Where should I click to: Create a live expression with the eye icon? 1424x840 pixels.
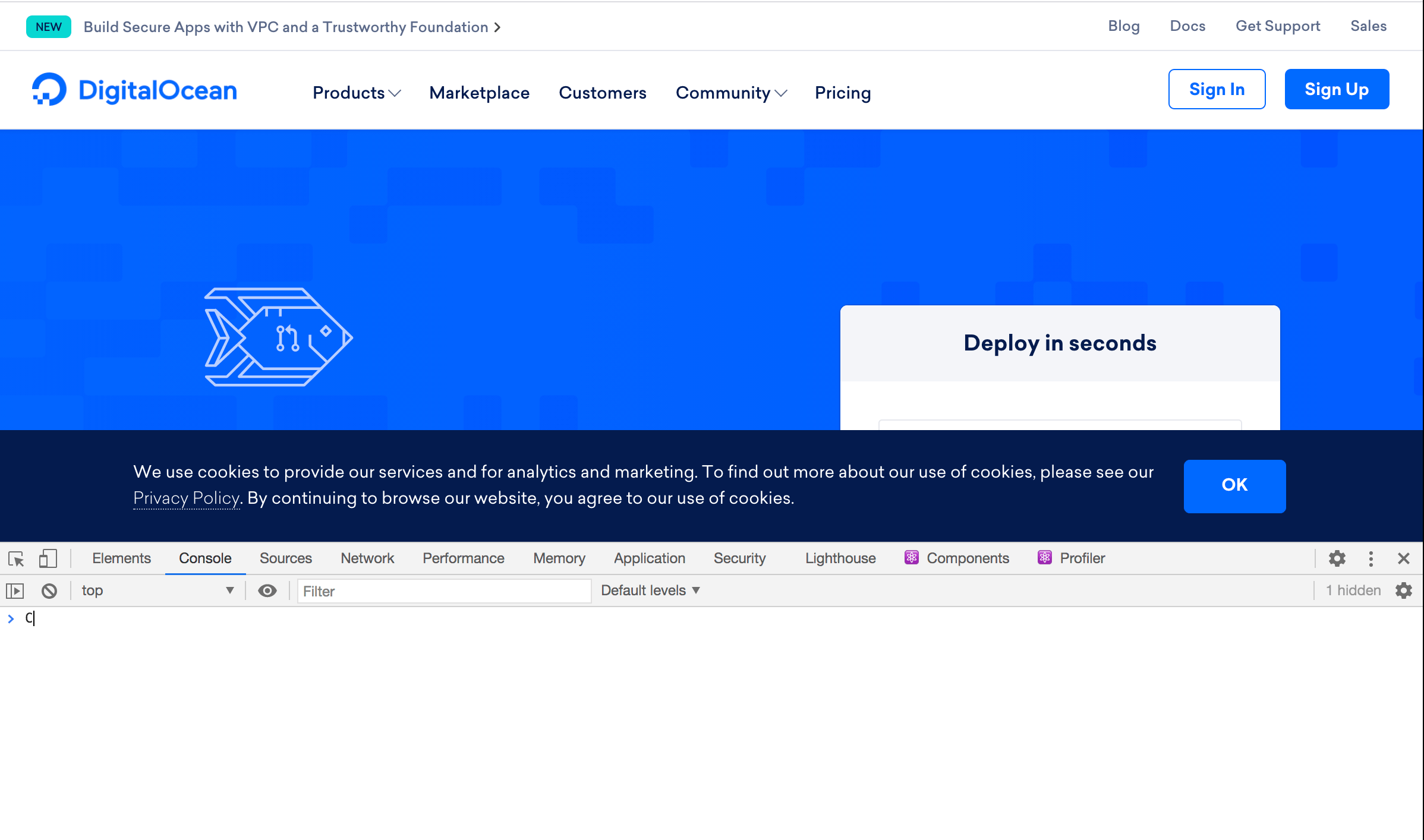[x=267, y=590]
